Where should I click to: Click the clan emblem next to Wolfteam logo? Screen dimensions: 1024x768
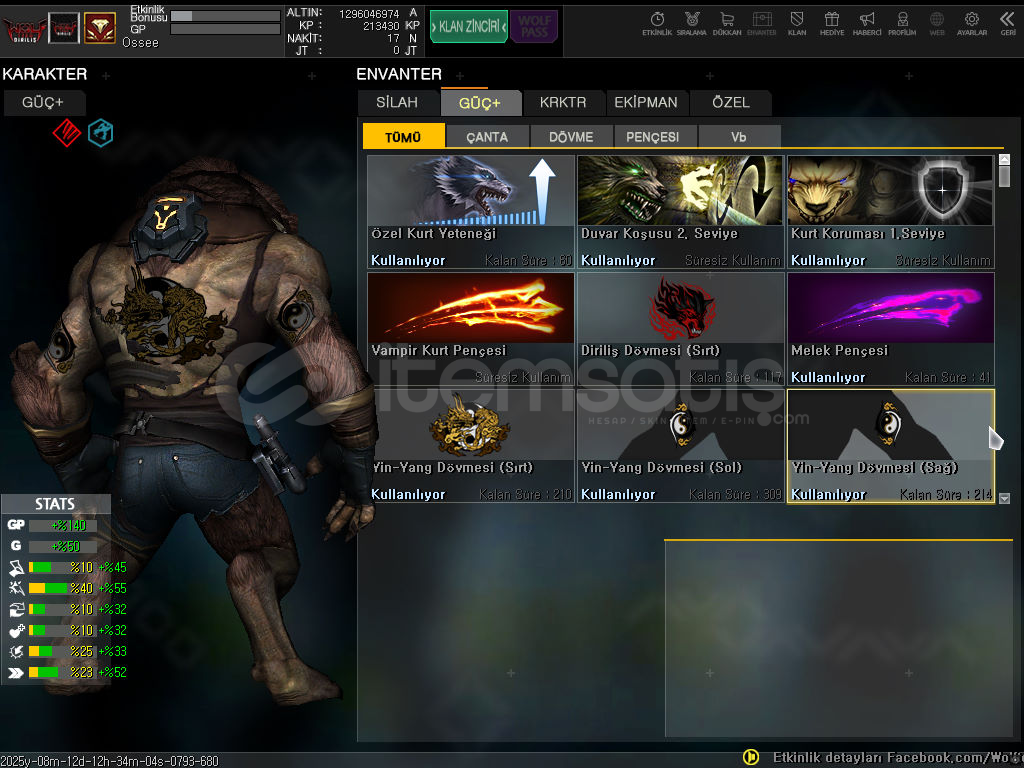pos(64,29)
